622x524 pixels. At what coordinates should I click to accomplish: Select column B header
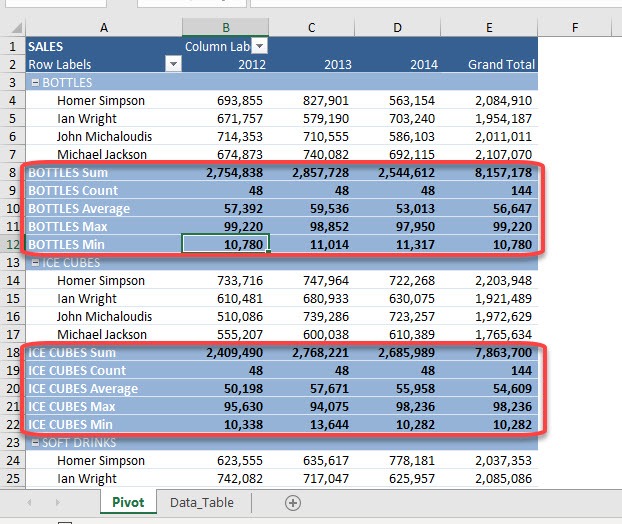(225, 27)
